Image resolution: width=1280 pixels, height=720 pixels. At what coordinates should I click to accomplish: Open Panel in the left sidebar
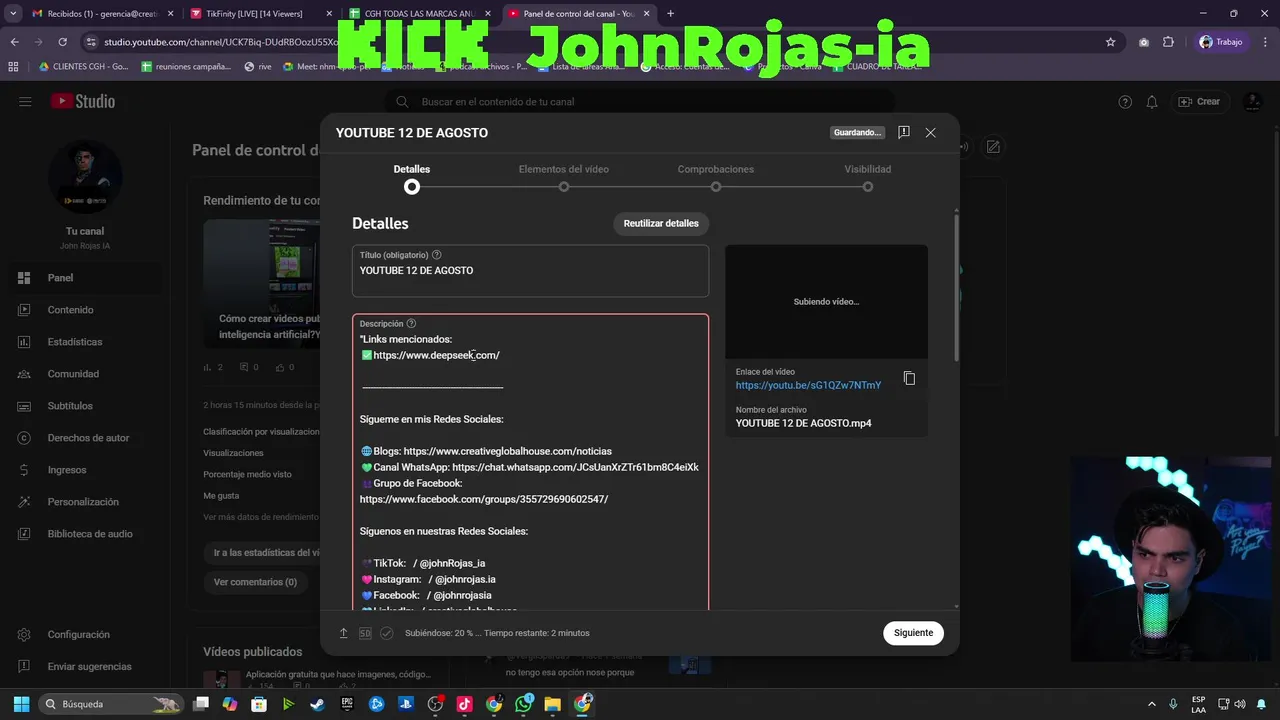(85, 278)
